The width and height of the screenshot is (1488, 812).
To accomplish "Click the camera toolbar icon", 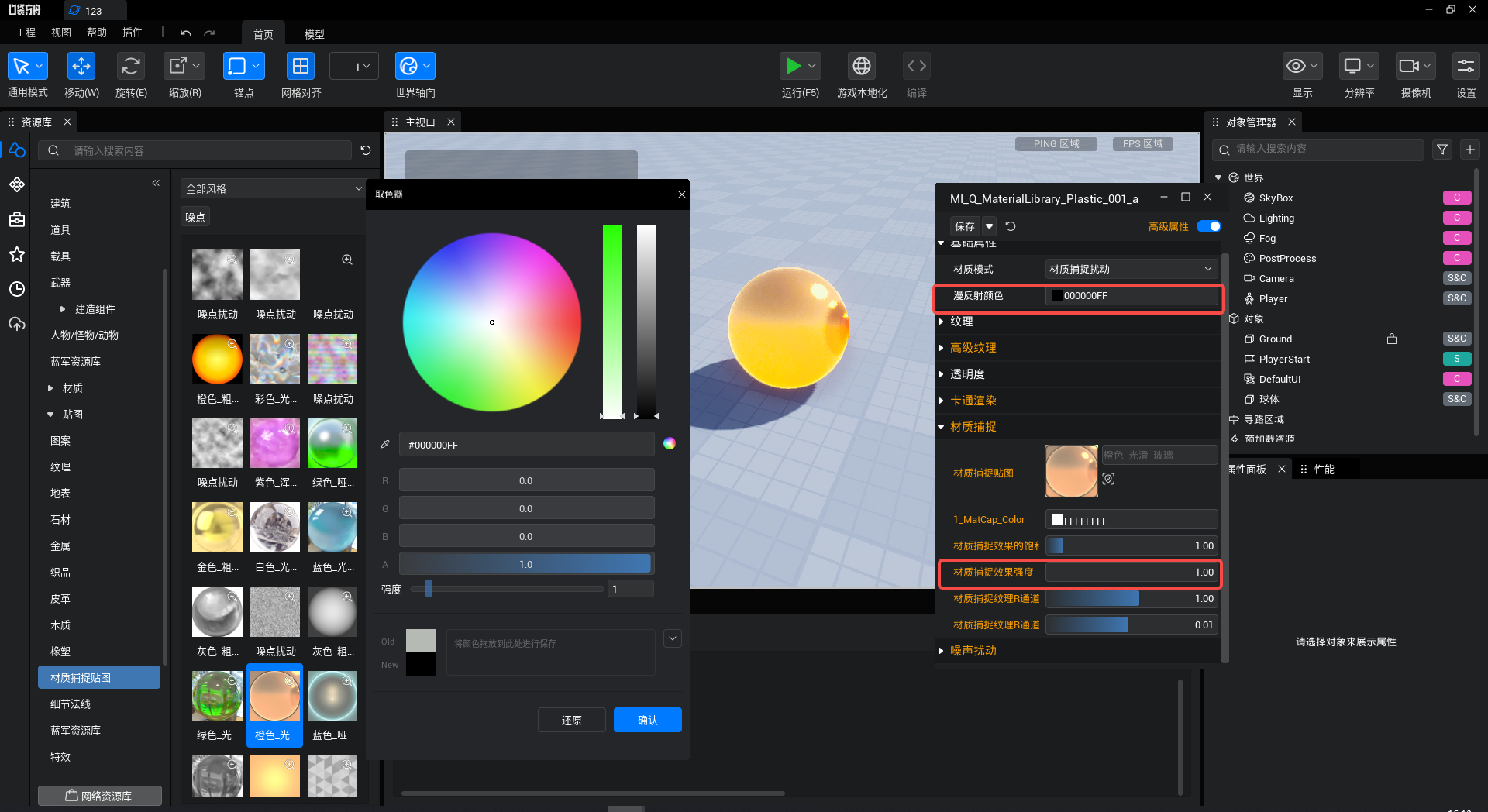I will point(1409,67).
